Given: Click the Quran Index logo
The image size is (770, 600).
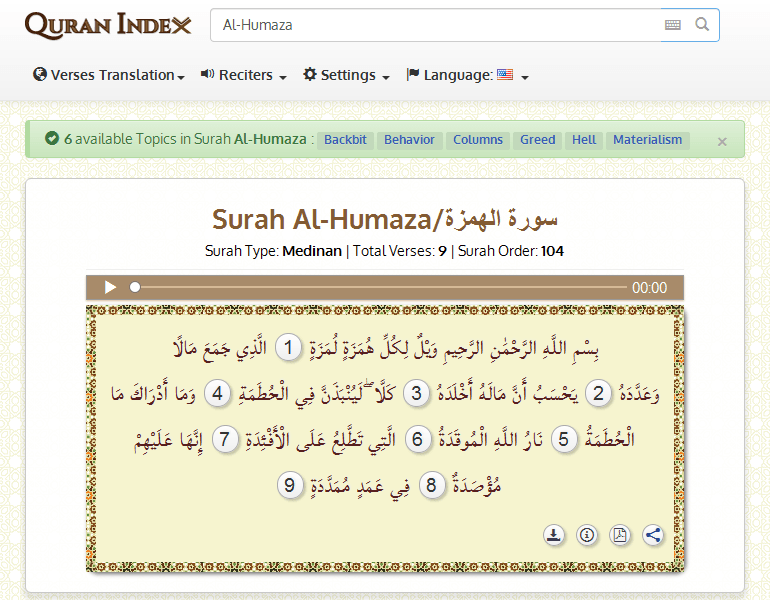Looking at the screenshot, I should 107,25.
